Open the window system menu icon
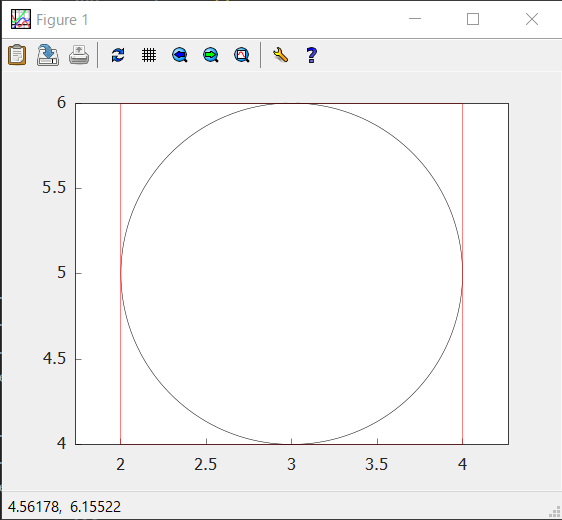Viewport: 562px width, 520px height. point(21,19)
